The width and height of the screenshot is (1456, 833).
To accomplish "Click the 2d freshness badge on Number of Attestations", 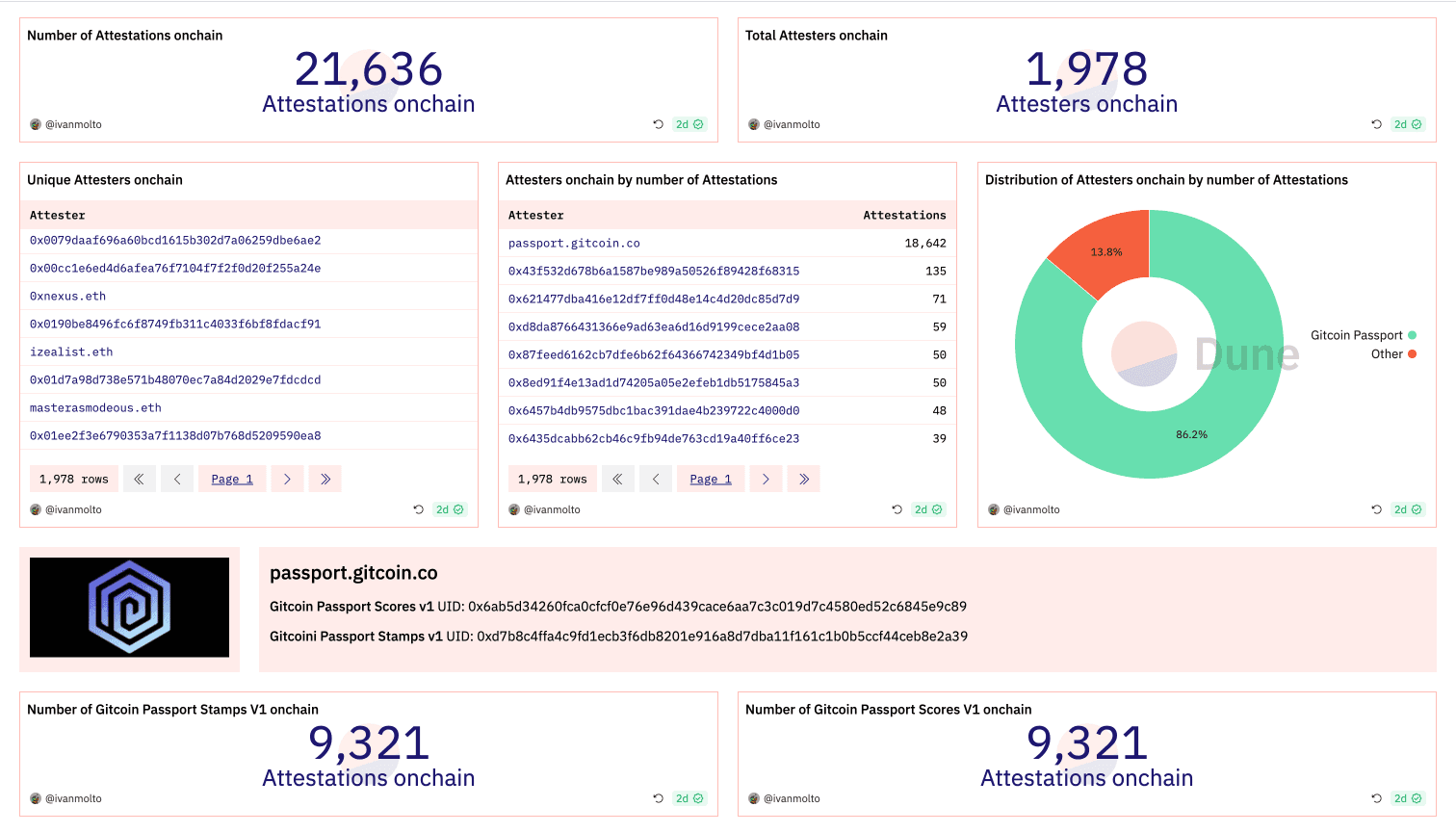I will pyautogui.click(x=689, y=124).
